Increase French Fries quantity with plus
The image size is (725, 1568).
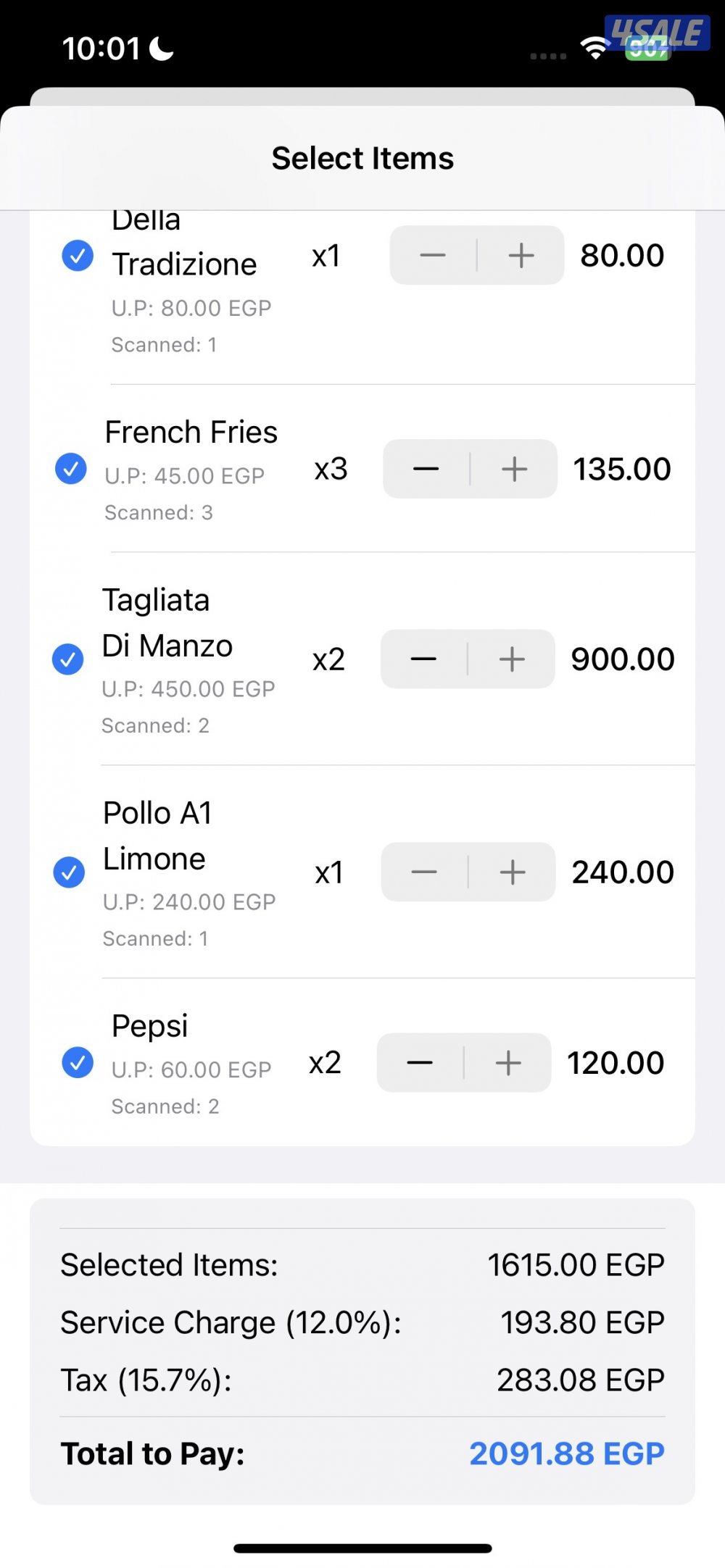pos(514,469)
